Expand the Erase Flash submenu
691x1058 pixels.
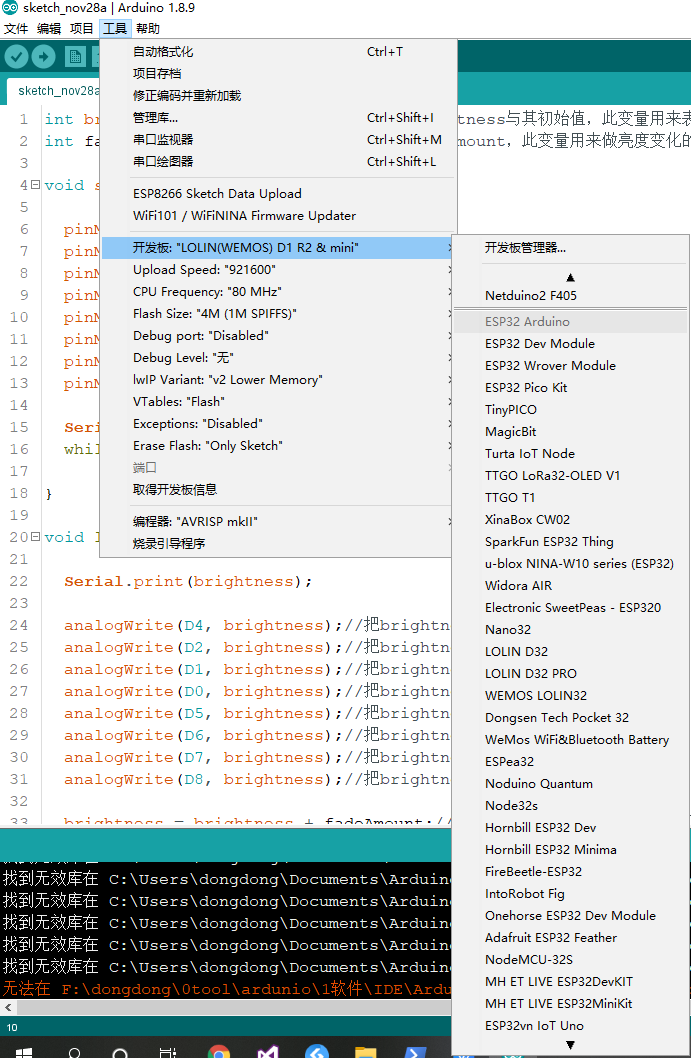[278, 446]
